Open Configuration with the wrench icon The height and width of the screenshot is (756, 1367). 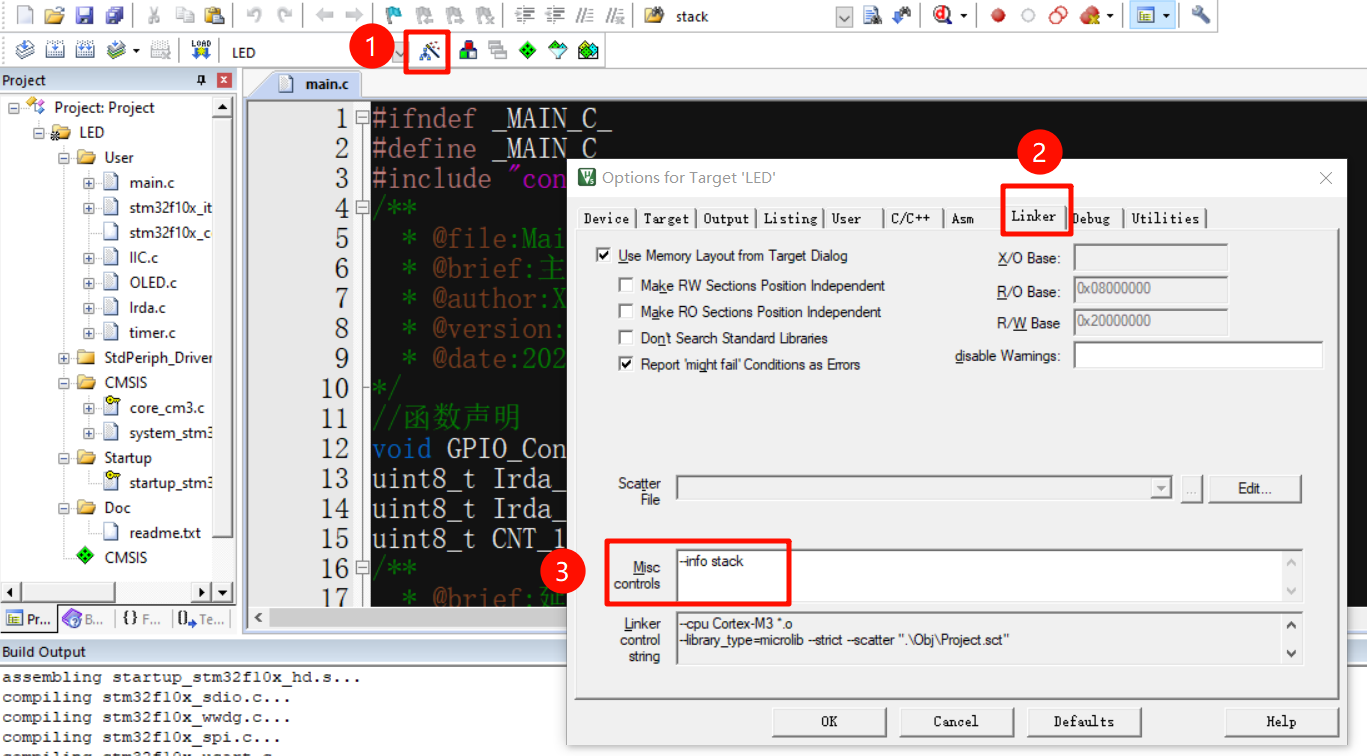1200,15
